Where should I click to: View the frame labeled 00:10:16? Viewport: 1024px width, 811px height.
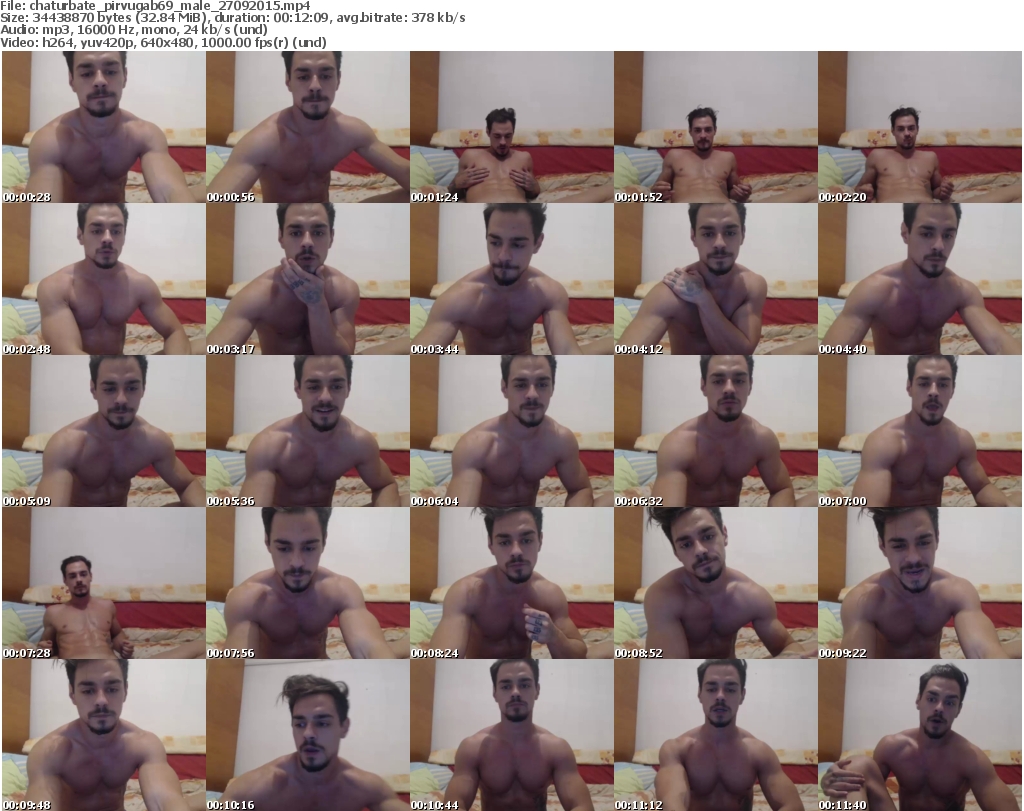click(308, 735)
